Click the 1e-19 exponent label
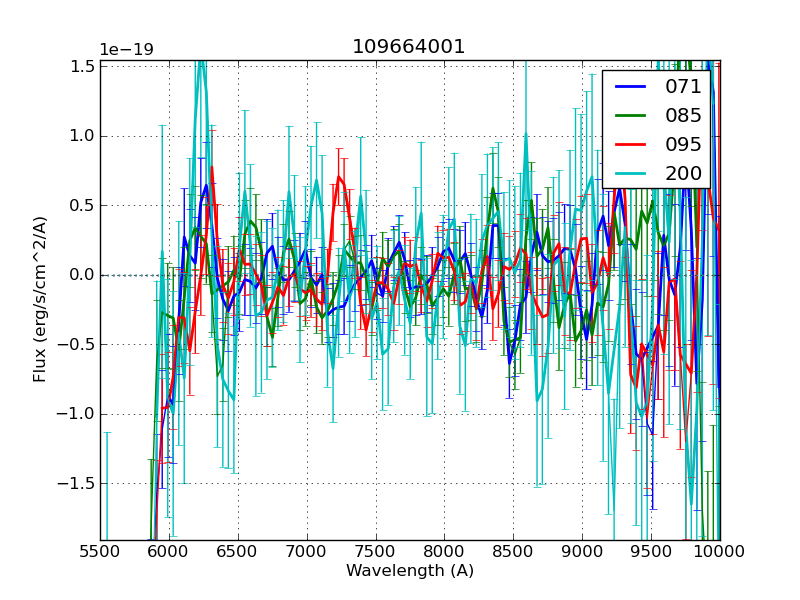 (x=126, y=50)
